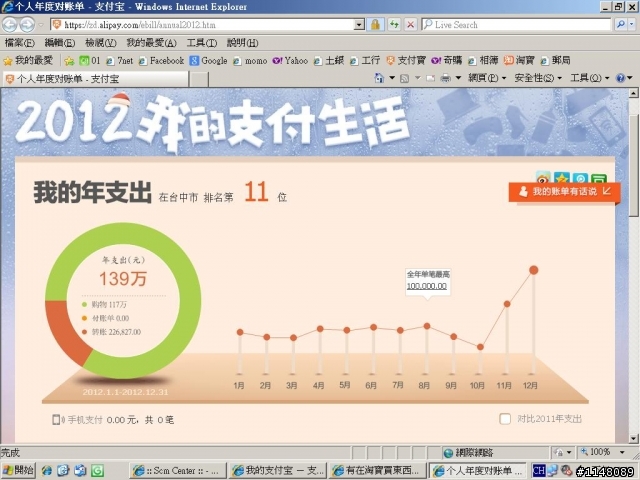Expand the search provider dropdown arrow

(x=631, y=24)
